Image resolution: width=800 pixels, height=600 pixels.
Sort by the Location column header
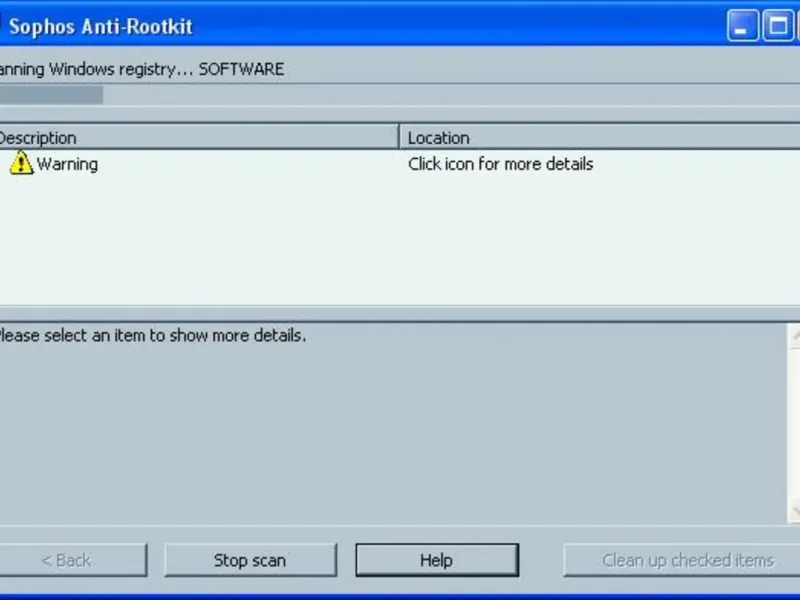click(x=600, y=138)
